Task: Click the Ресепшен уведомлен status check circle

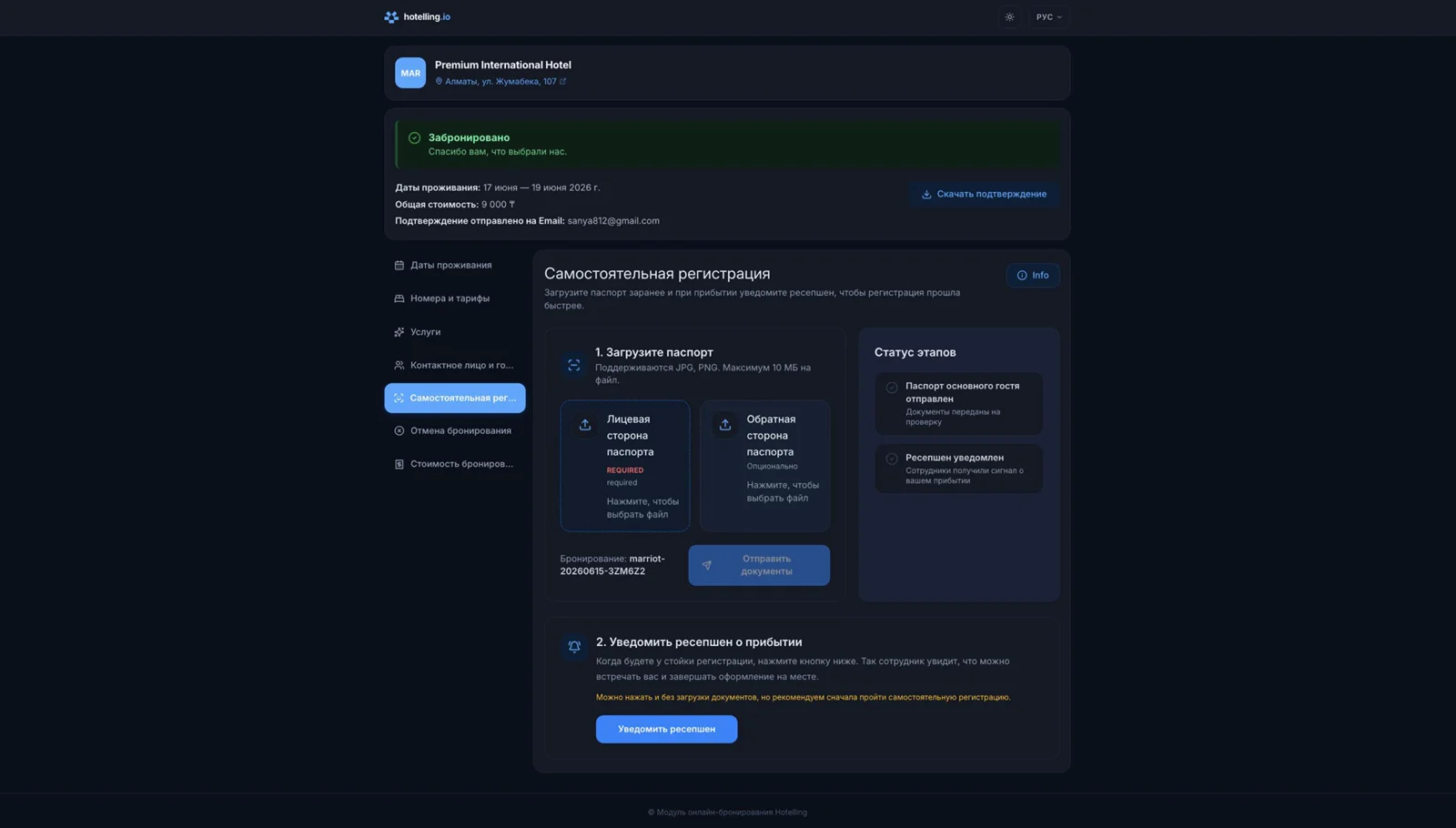Action: point(892,459)
